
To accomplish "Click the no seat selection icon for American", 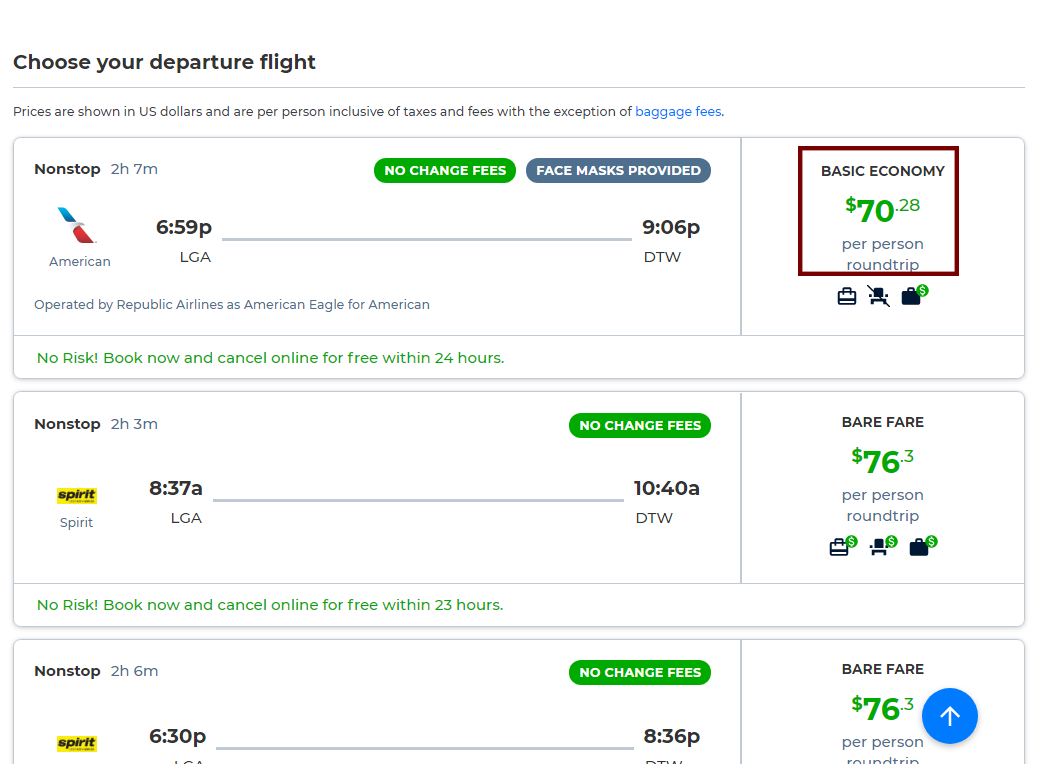I will coord(878,296).
